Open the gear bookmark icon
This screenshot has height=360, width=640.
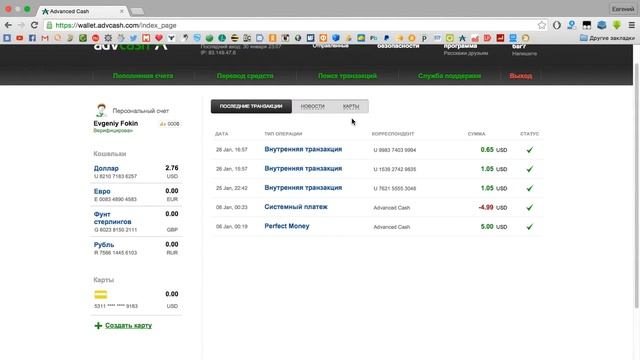[x=108, y=38]
